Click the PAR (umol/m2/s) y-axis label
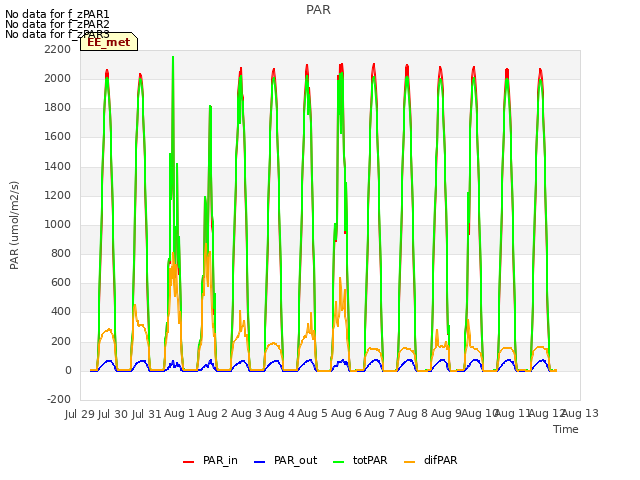 [14, 225]
